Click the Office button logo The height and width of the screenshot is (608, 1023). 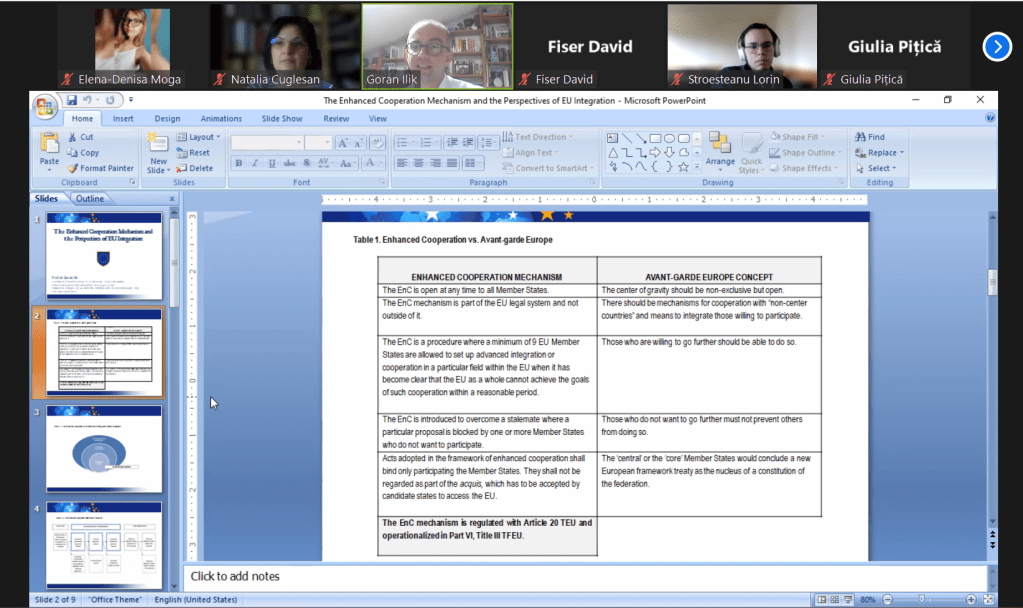tap(45, 106)
